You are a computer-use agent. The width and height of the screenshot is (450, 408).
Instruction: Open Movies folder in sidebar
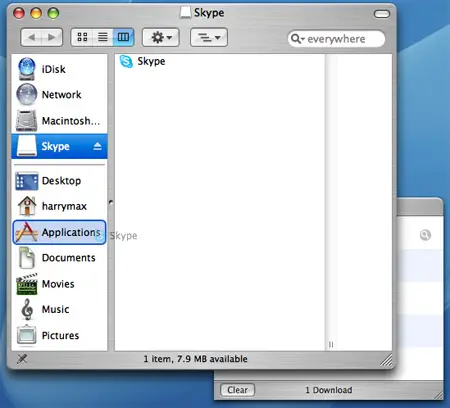59,284
